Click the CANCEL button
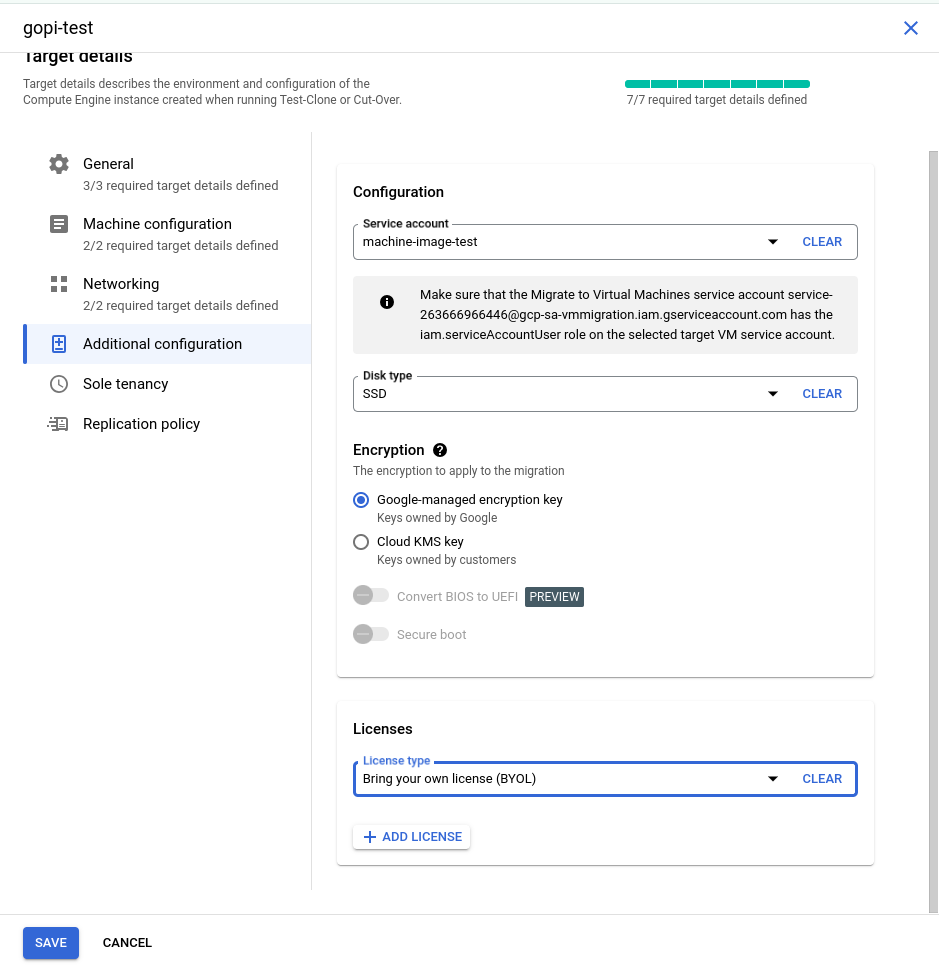This screenshot has width=939, height=968. pyautogui.click(x=127, y=943)
